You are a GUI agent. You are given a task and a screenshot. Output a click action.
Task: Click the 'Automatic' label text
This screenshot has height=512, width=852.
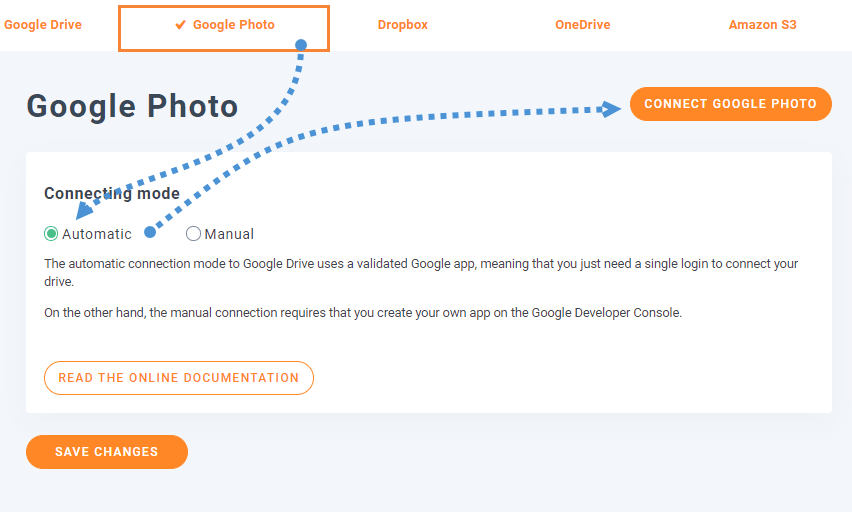click(96, 234)
